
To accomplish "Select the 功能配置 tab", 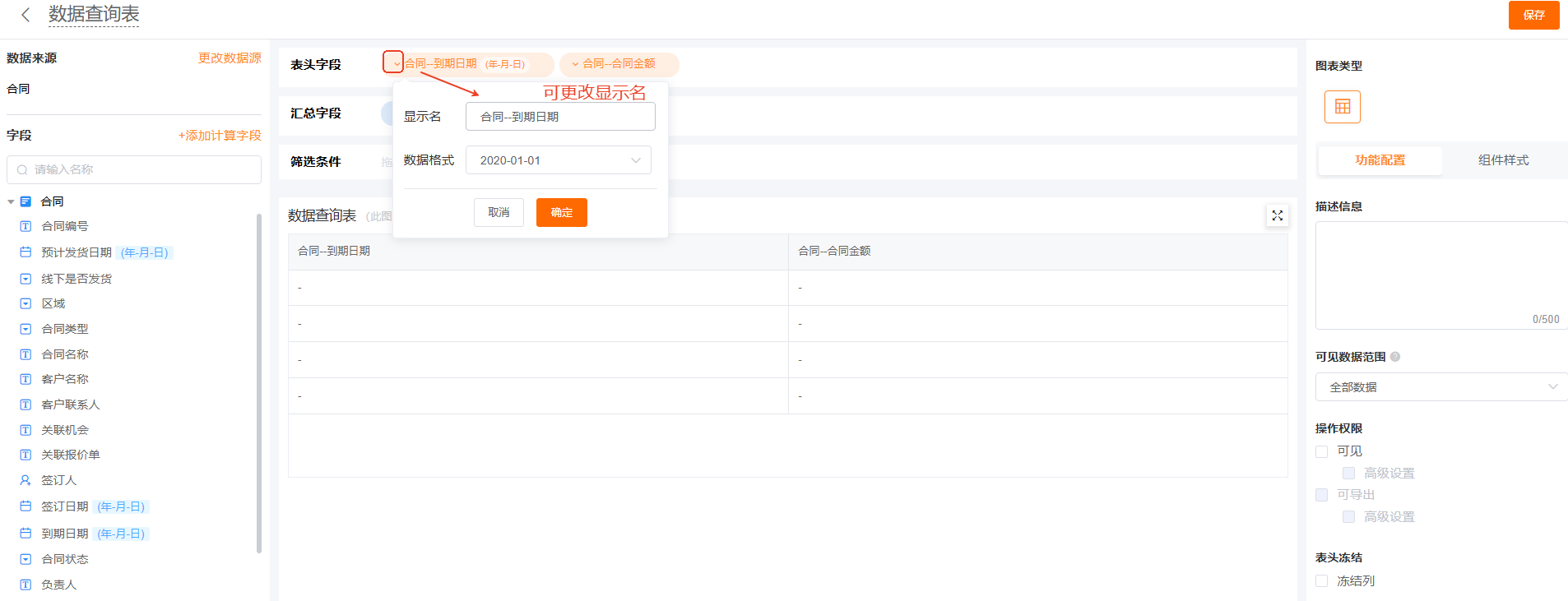I will click(1380, 160).
